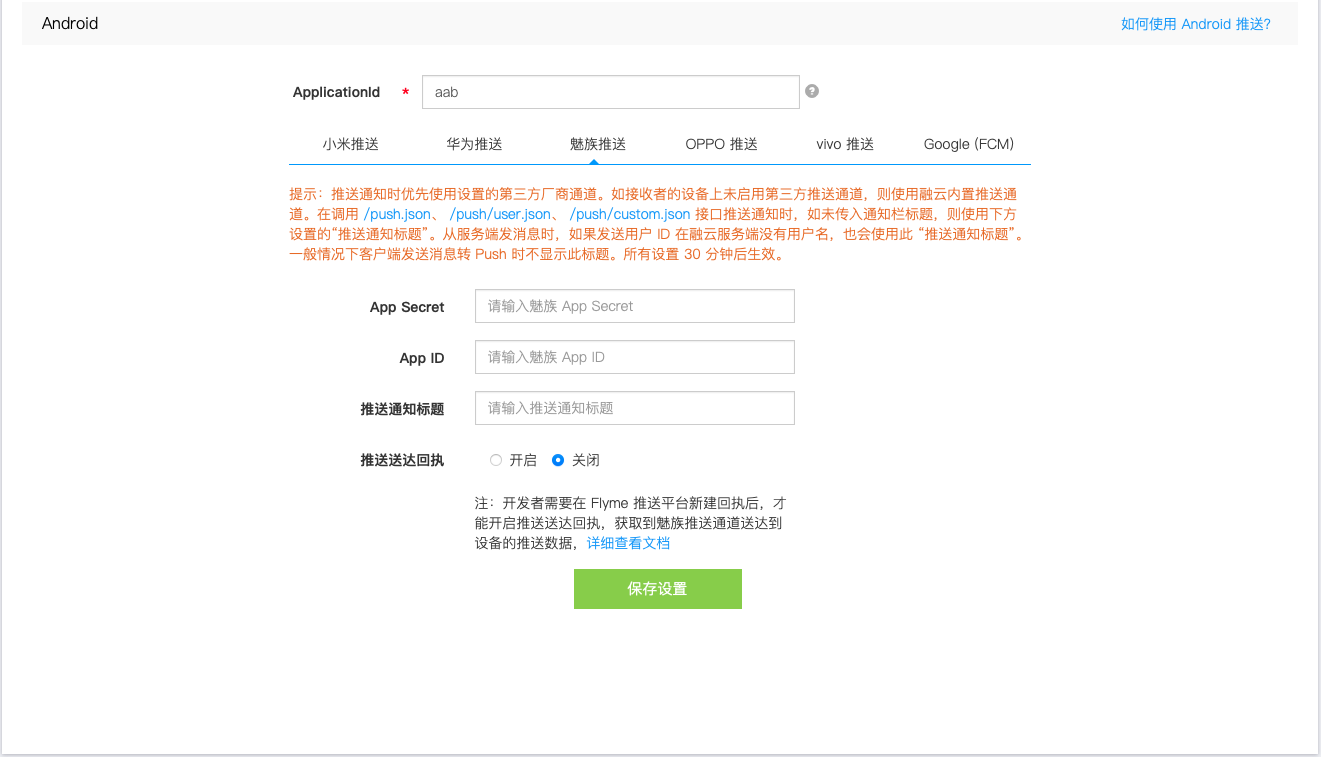Focus the ApplicationId input containing aab
Viewport: 1321px width, 757px height.
(x=611, y=92)
